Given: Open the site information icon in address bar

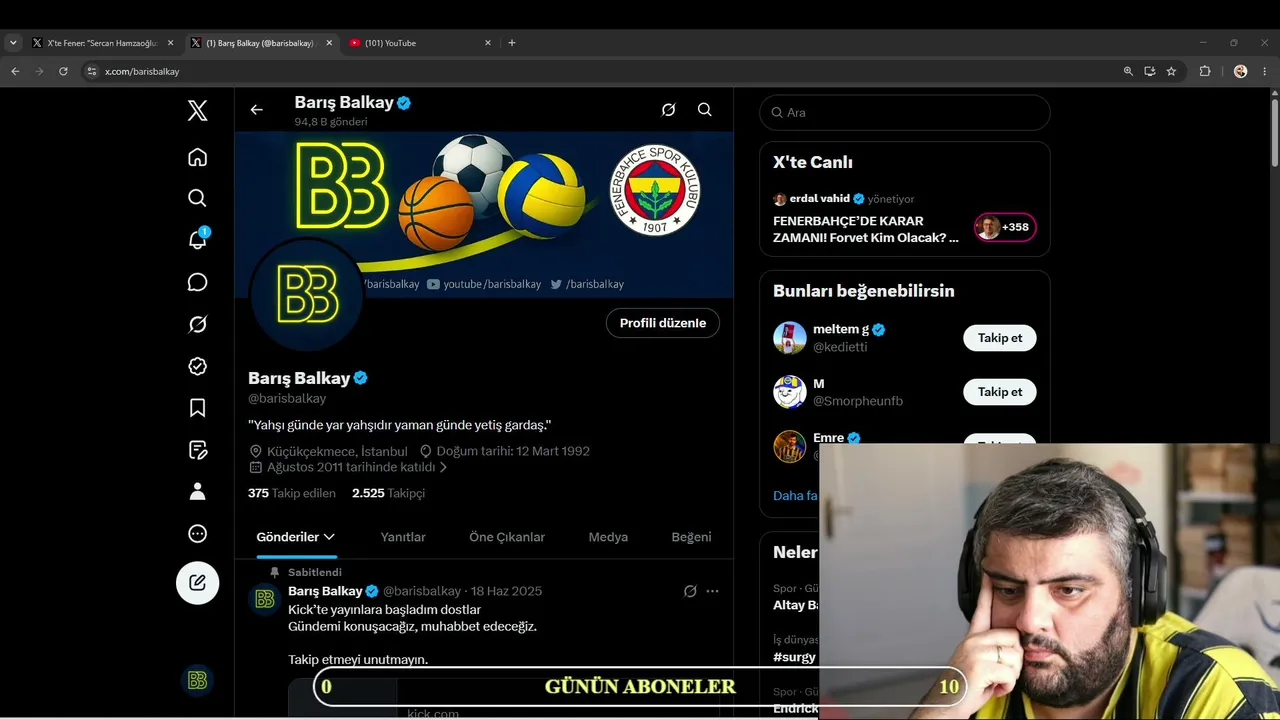Looking at the screenshot, I should 92,71.
